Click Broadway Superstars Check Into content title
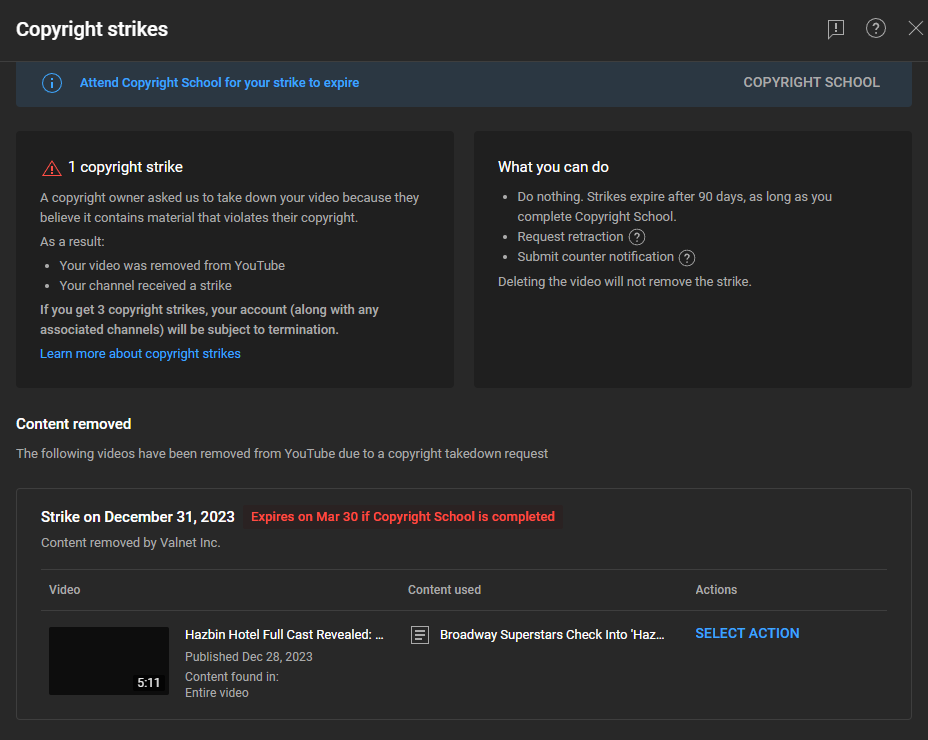The image size is (928, 740). 552,635
